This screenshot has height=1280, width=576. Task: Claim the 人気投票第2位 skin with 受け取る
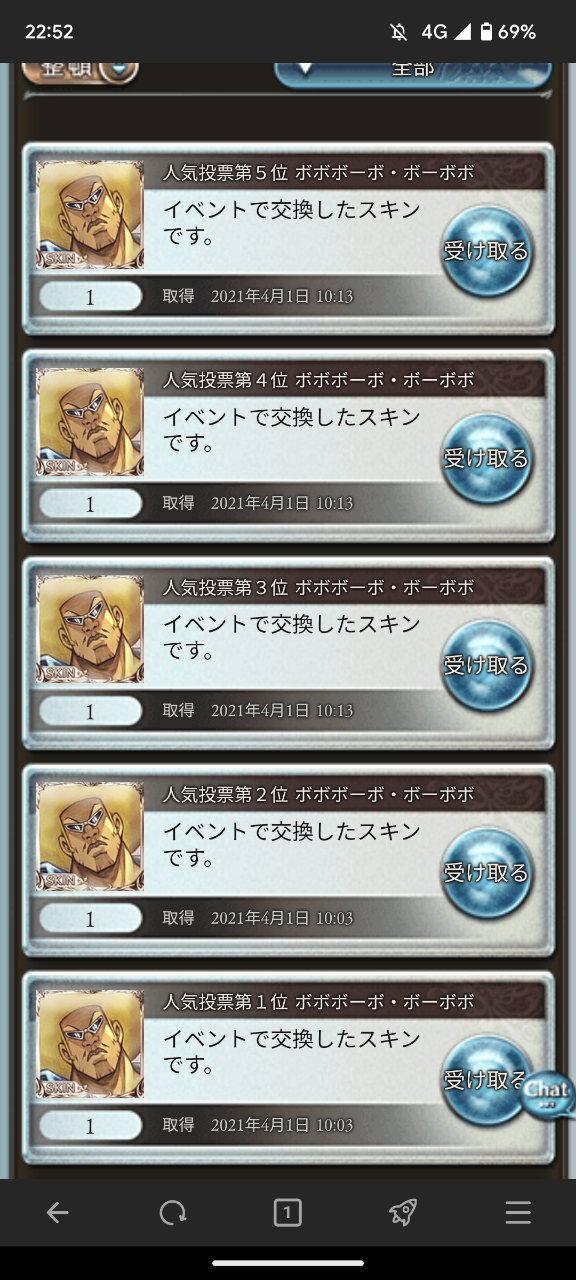[x=487, y=872]
